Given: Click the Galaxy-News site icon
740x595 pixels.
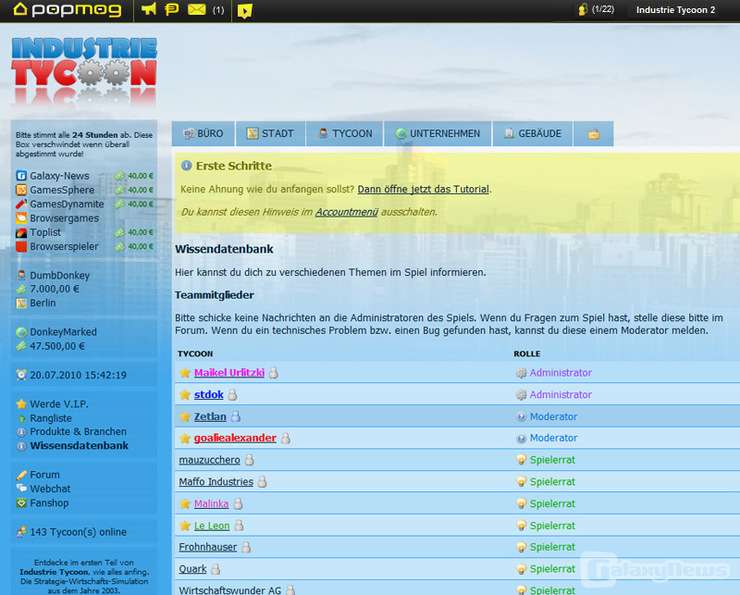Looking at the screenshot, I should [x=21, y=176].
